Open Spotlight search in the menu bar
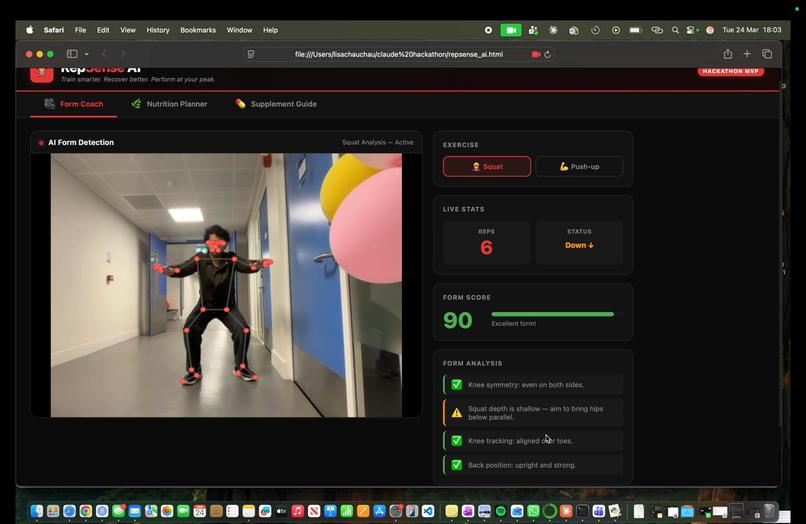 (675, 30)
